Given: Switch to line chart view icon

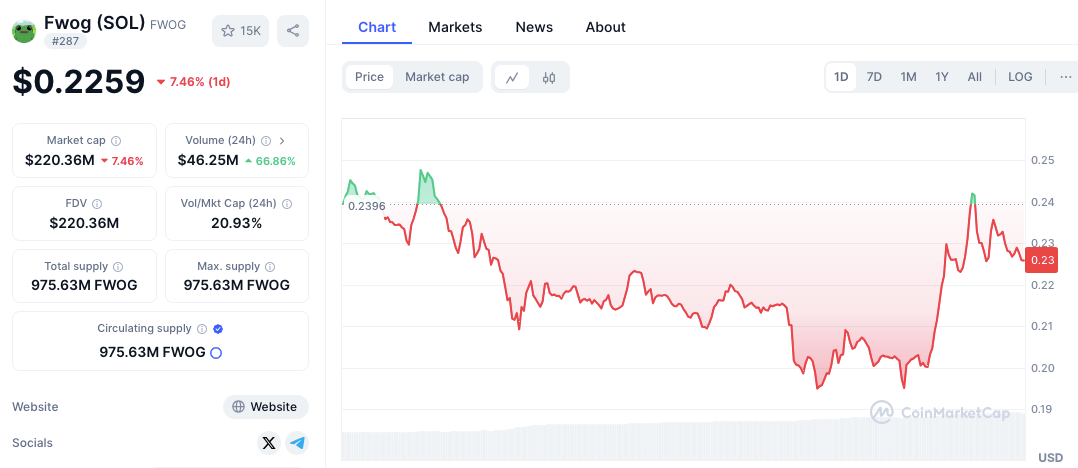Looking at the screenshot, I should tap(512, 77).
